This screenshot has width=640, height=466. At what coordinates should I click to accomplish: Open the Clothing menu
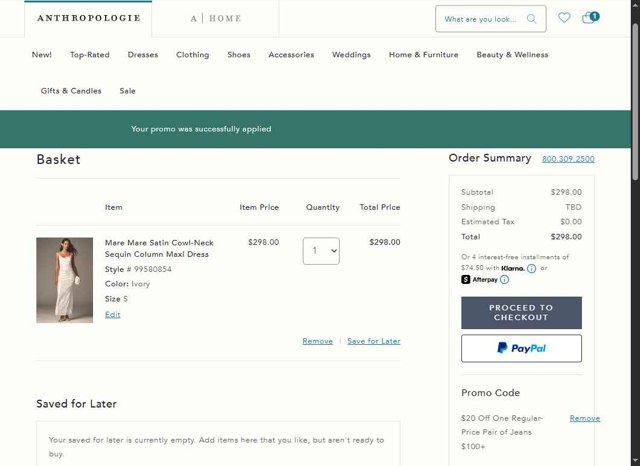point(193,55)
